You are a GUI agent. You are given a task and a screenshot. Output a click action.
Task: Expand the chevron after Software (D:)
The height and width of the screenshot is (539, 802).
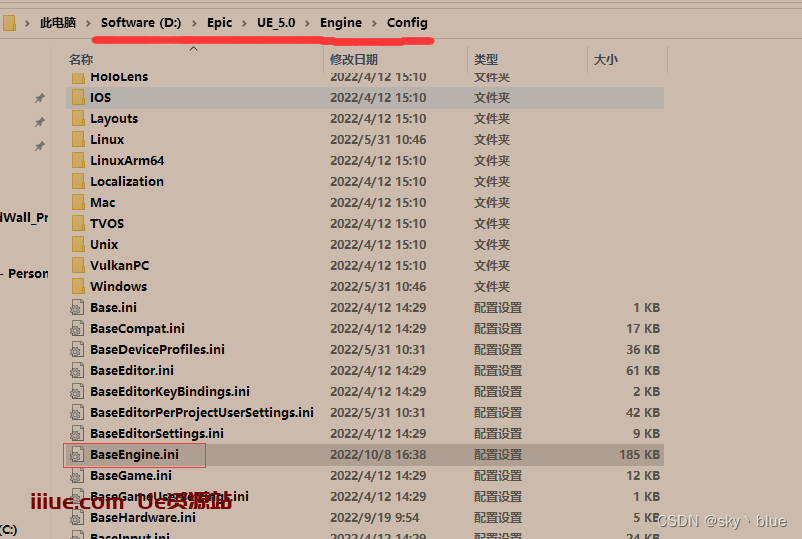coord(193,23)
